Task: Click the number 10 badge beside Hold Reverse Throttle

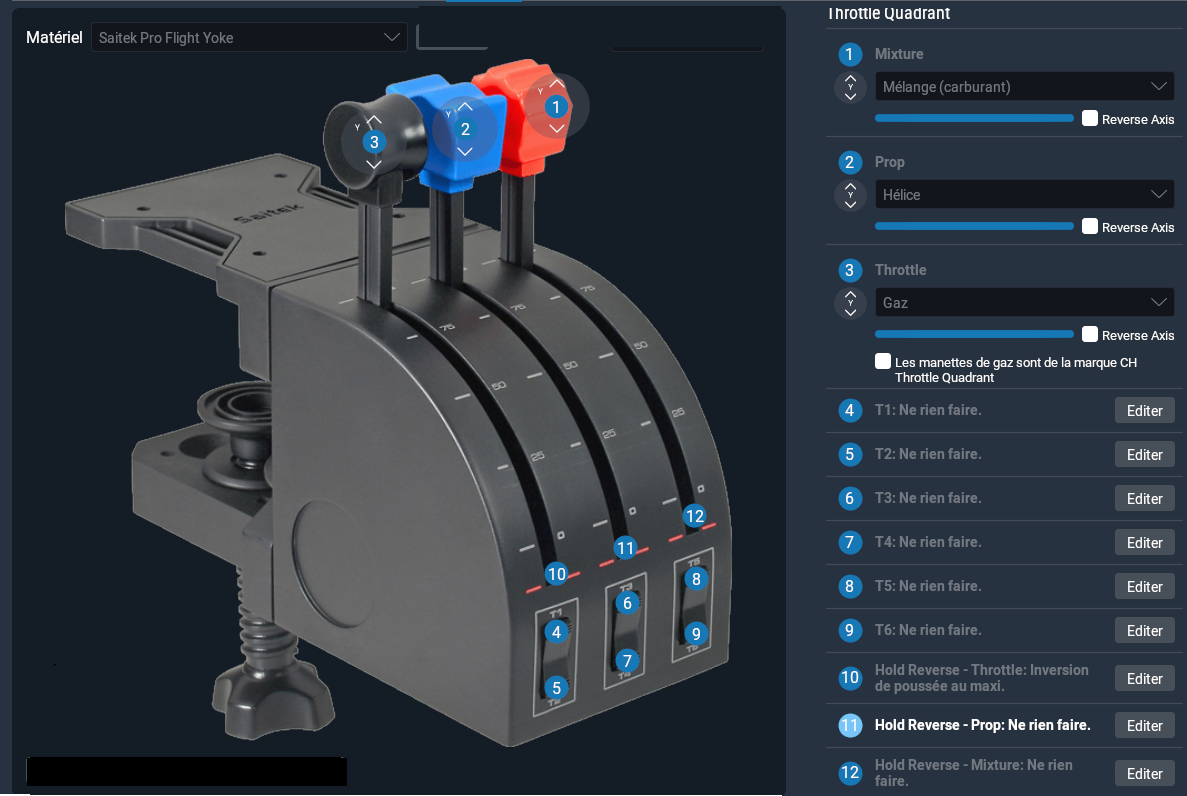Action: [849, 677]
